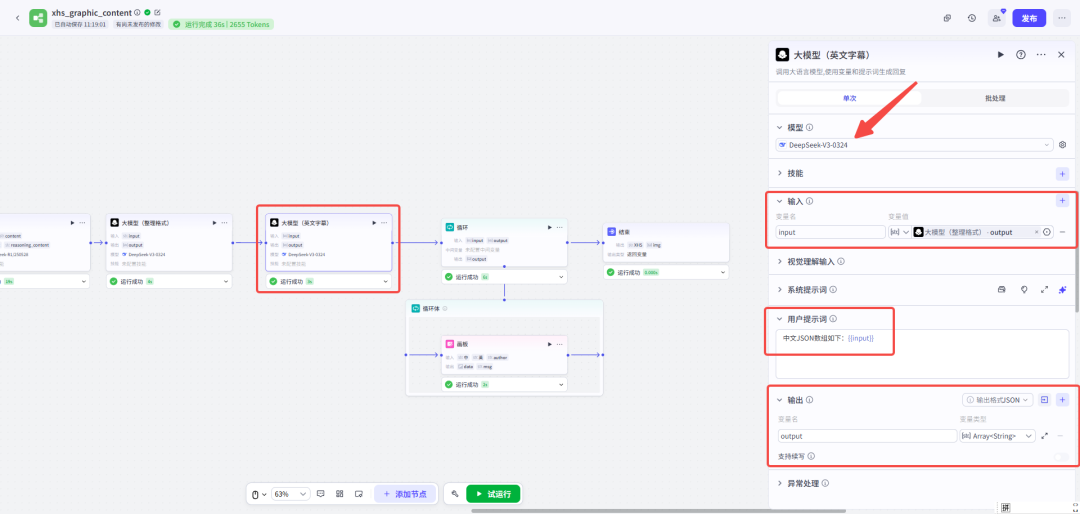Expand the 异常处理 section
The height and width of the screenshot is (514, 1080).
[780, 484]
